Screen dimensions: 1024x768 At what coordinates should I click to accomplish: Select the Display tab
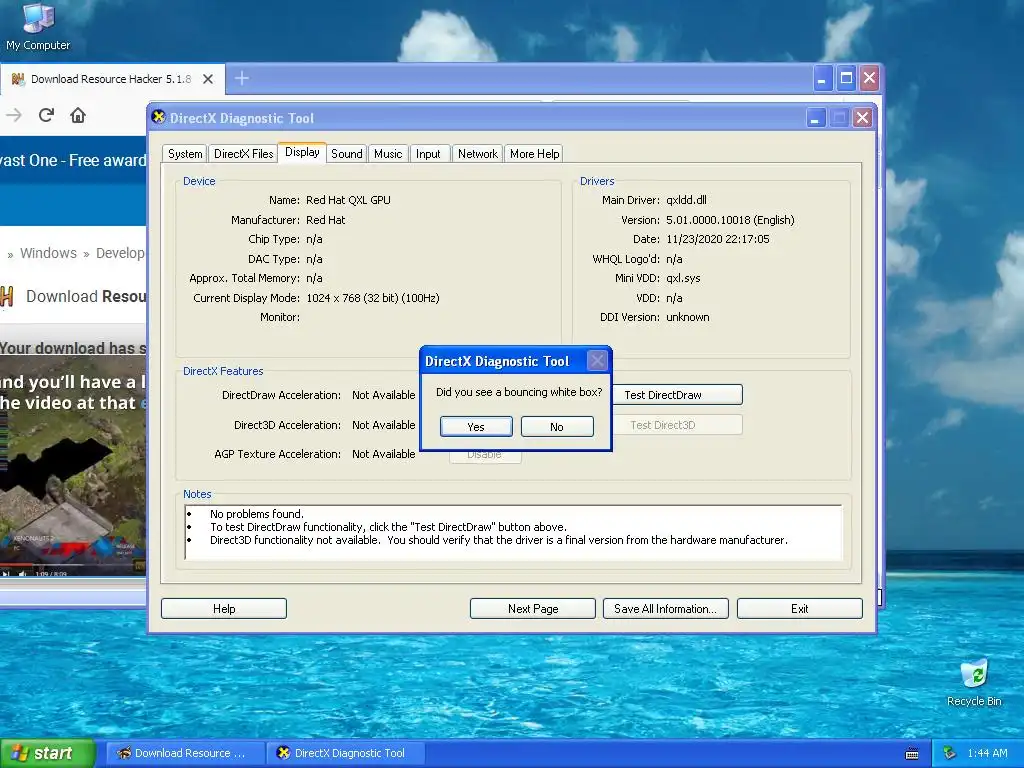click(x=302, y=152)
